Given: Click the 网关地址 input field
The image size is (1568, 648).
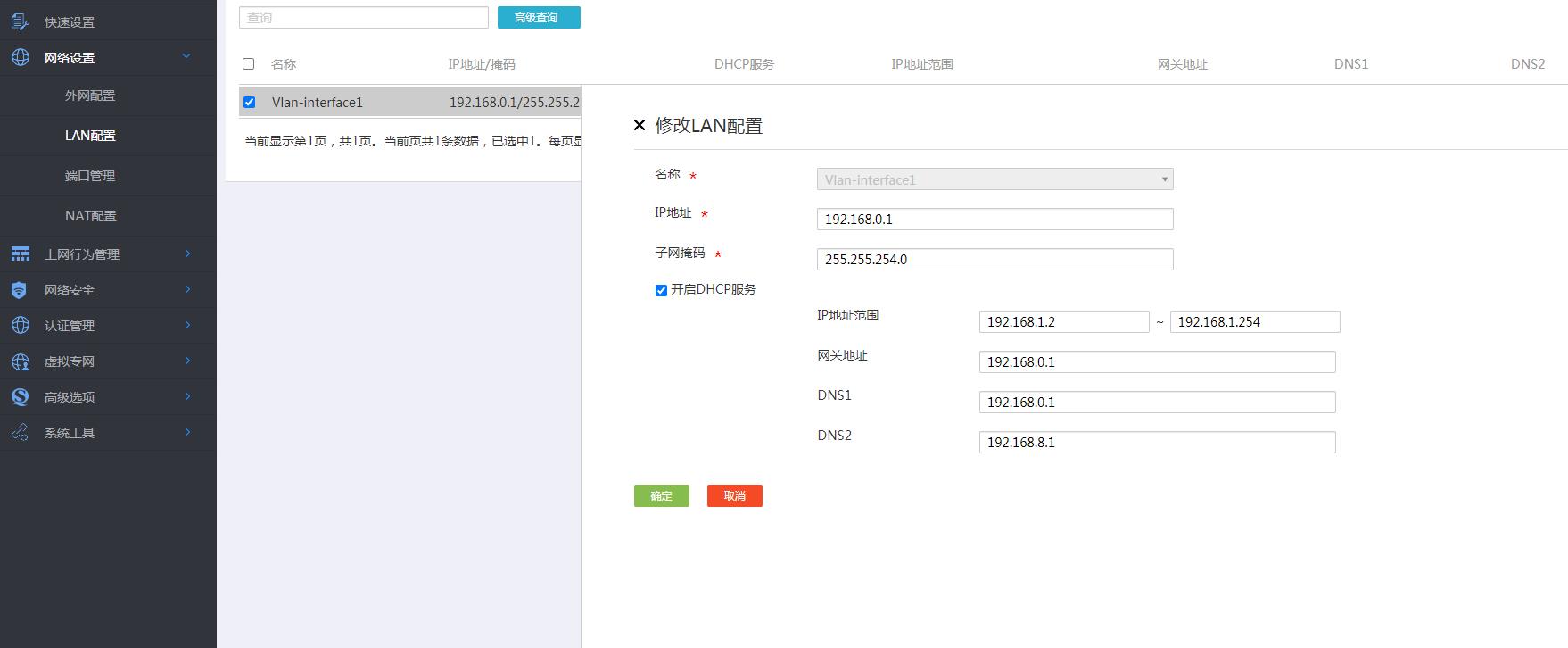Looking at the screenshot, I should (1157, 362).
